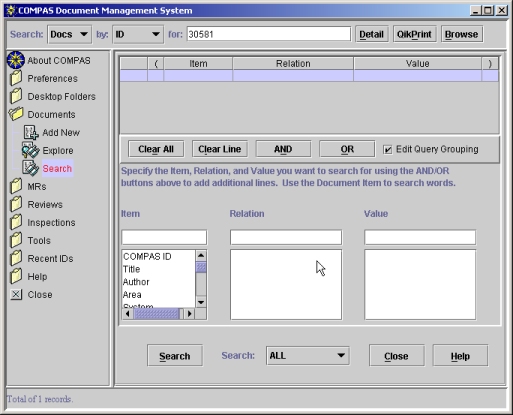Choose Explore under Documents

[x=58, y=151]
